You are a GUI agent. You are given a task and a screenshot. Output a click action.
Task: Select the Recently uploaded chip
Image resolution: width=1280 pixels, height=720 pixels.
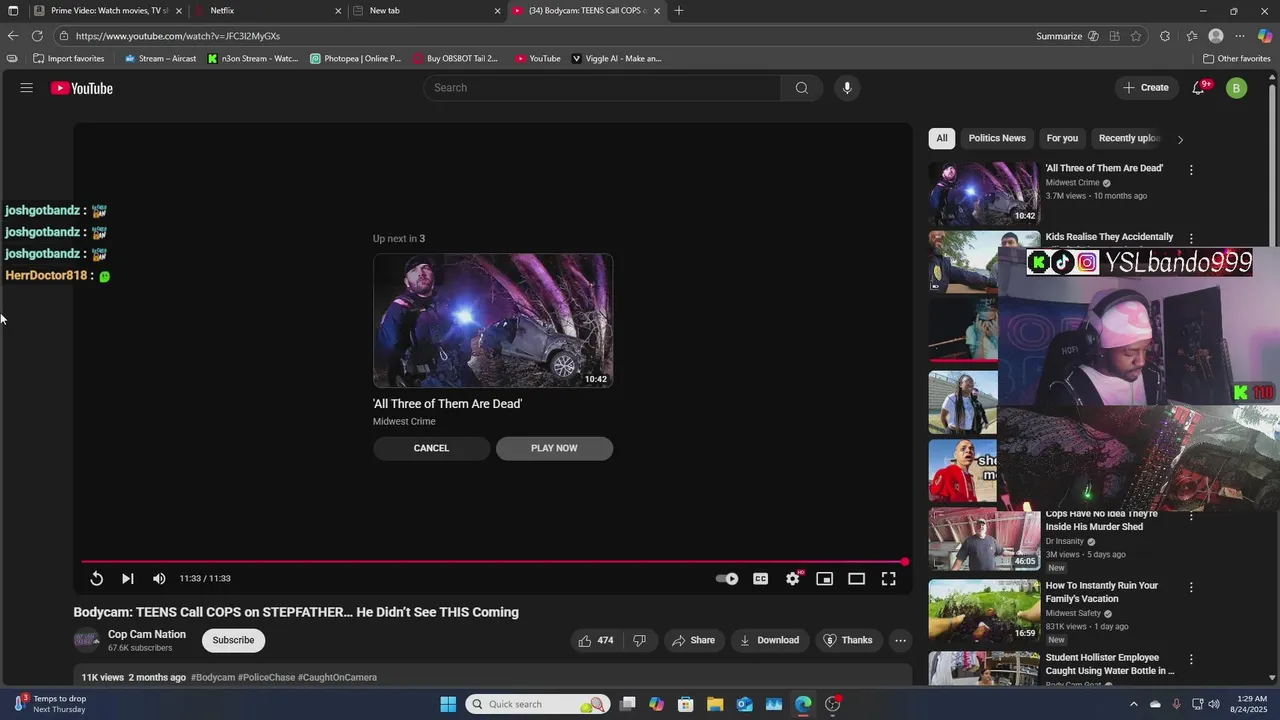(1128, 138)
